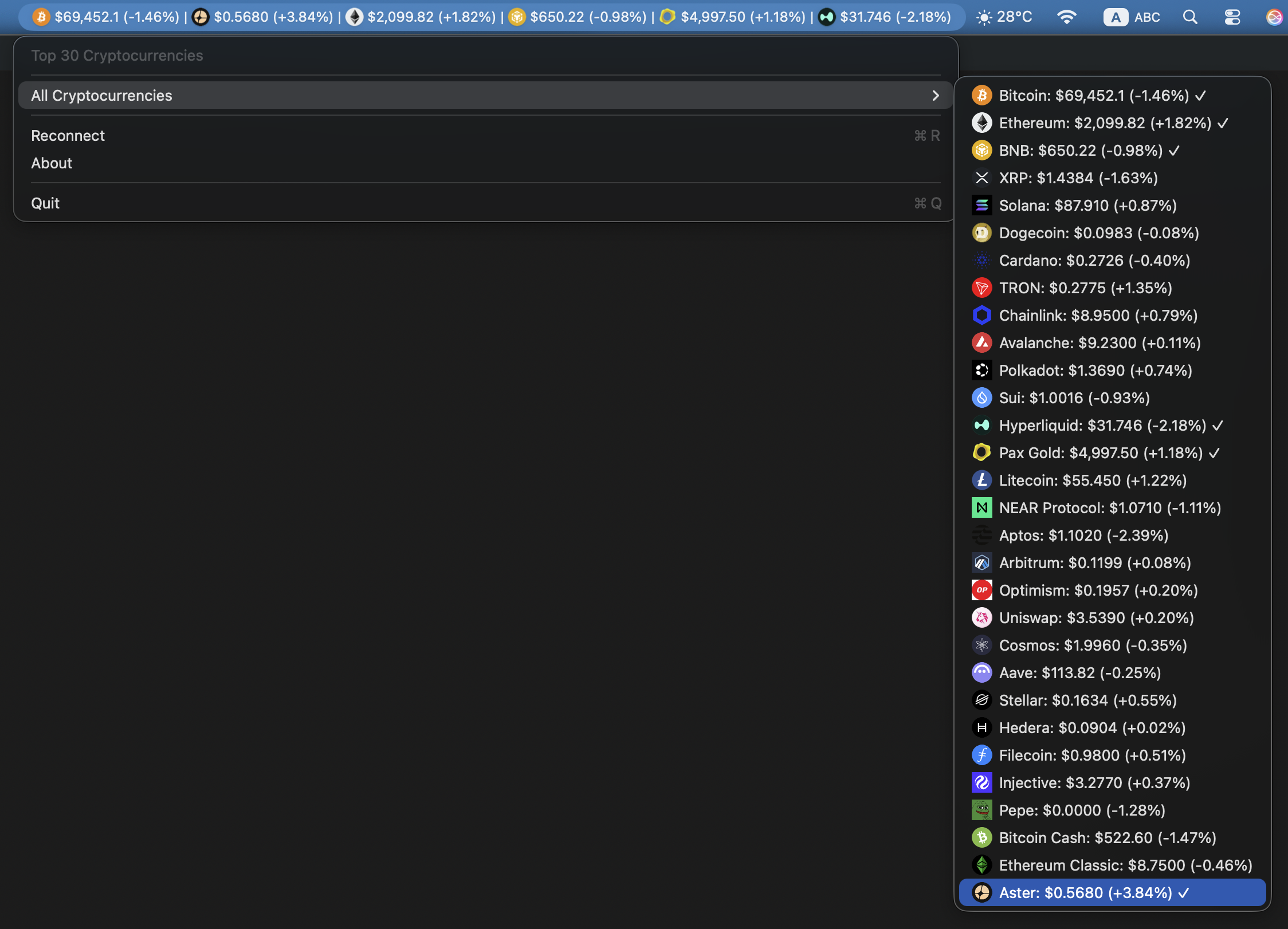Open the ABC input source menu

tap(1132, 17)
